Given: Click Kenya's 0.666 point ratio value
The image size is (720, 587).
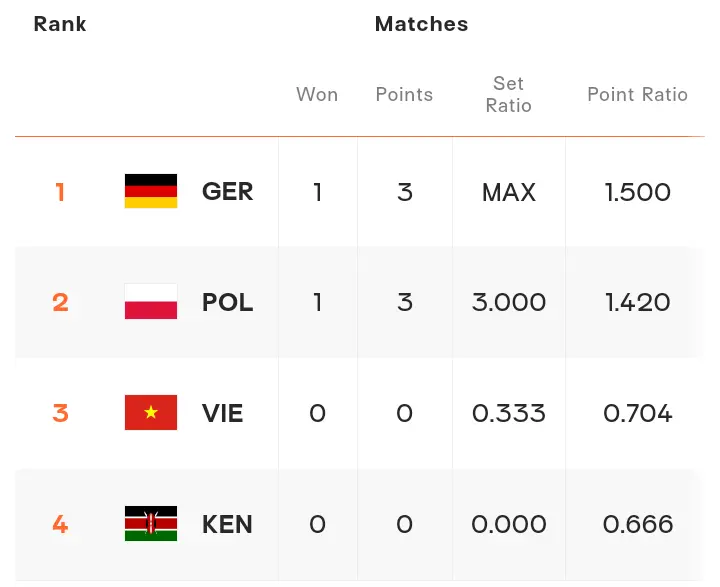Looking at the screenshot, I should (x=637, y=524).
